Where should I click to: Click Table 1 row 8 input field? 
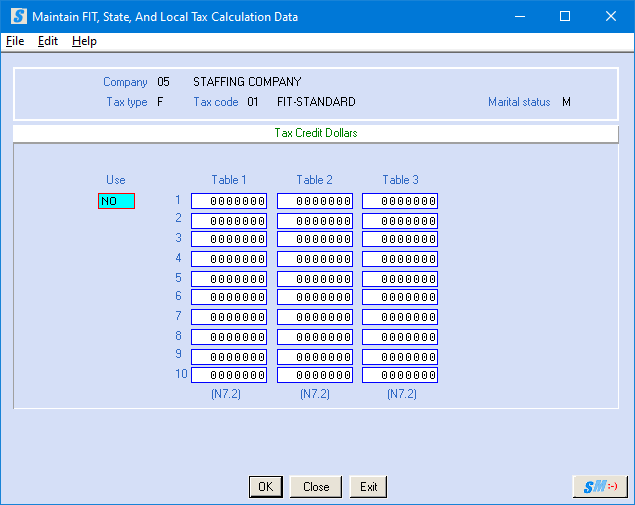click(229, 337)
